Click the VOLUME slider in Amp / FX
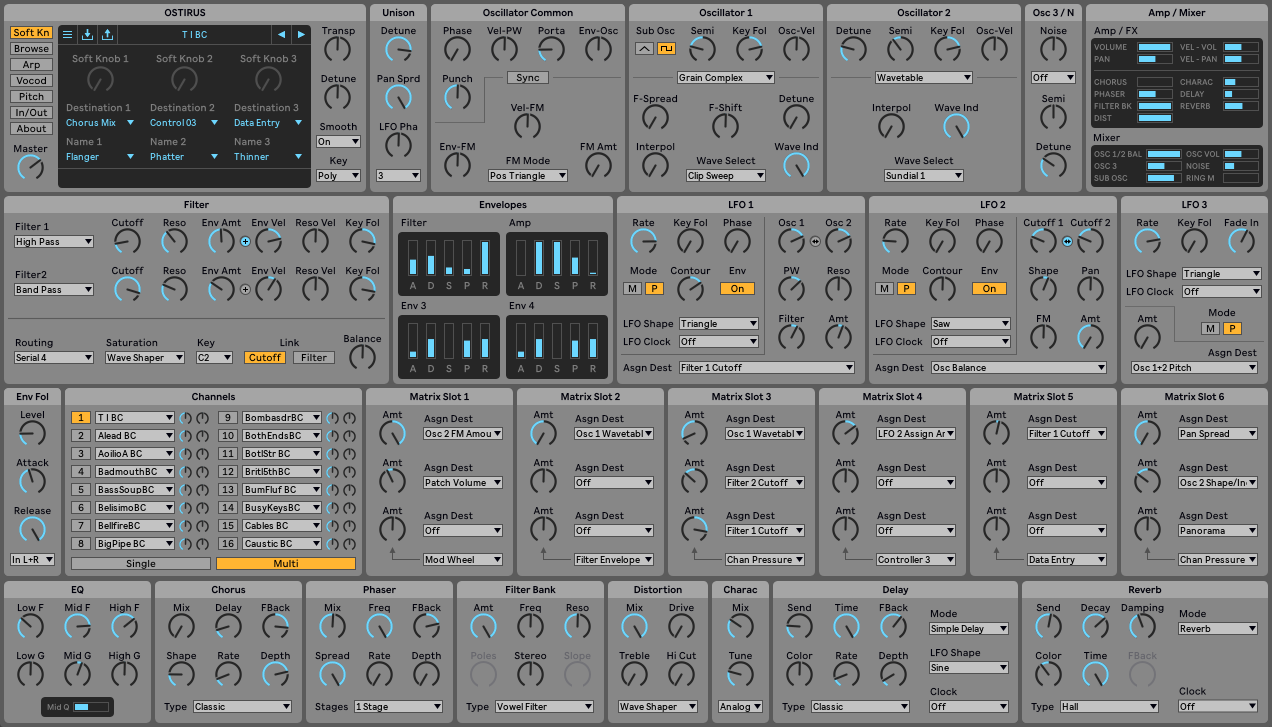This screenshot has height=727, width=1272. tap(1154, 47)
